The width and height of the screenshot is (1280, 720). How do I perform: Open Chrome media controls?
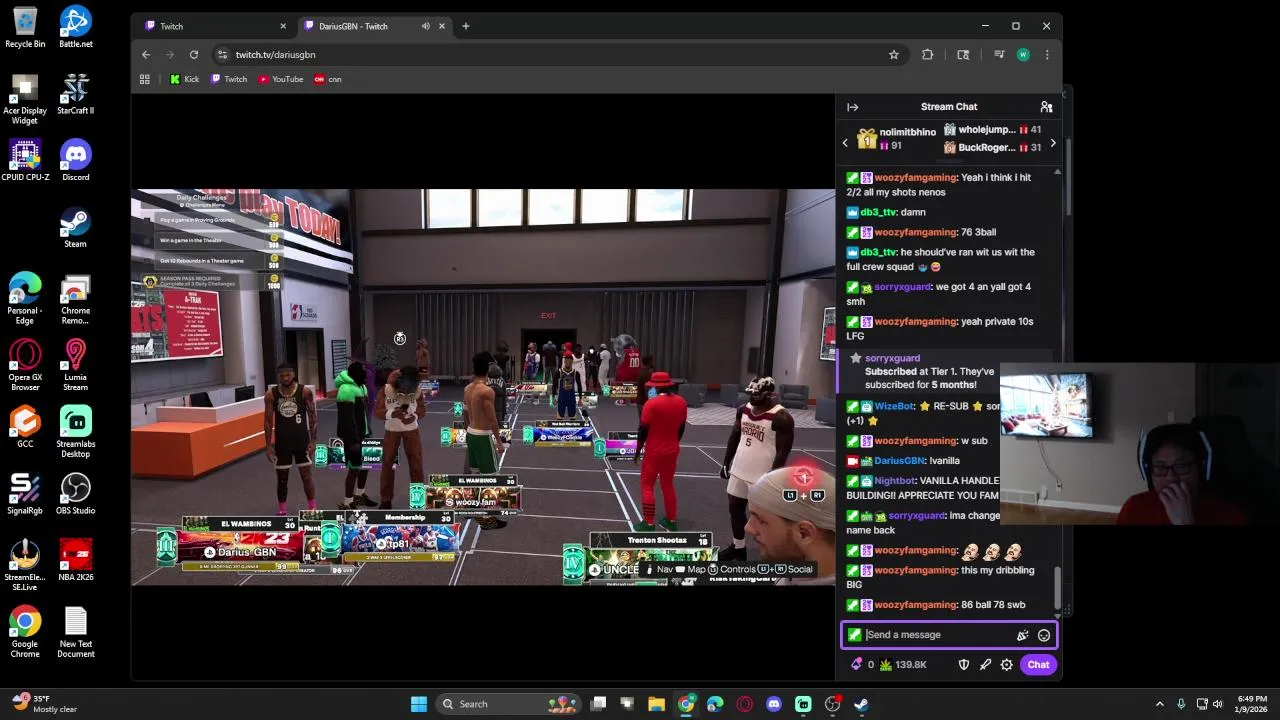tap(999, 55)
